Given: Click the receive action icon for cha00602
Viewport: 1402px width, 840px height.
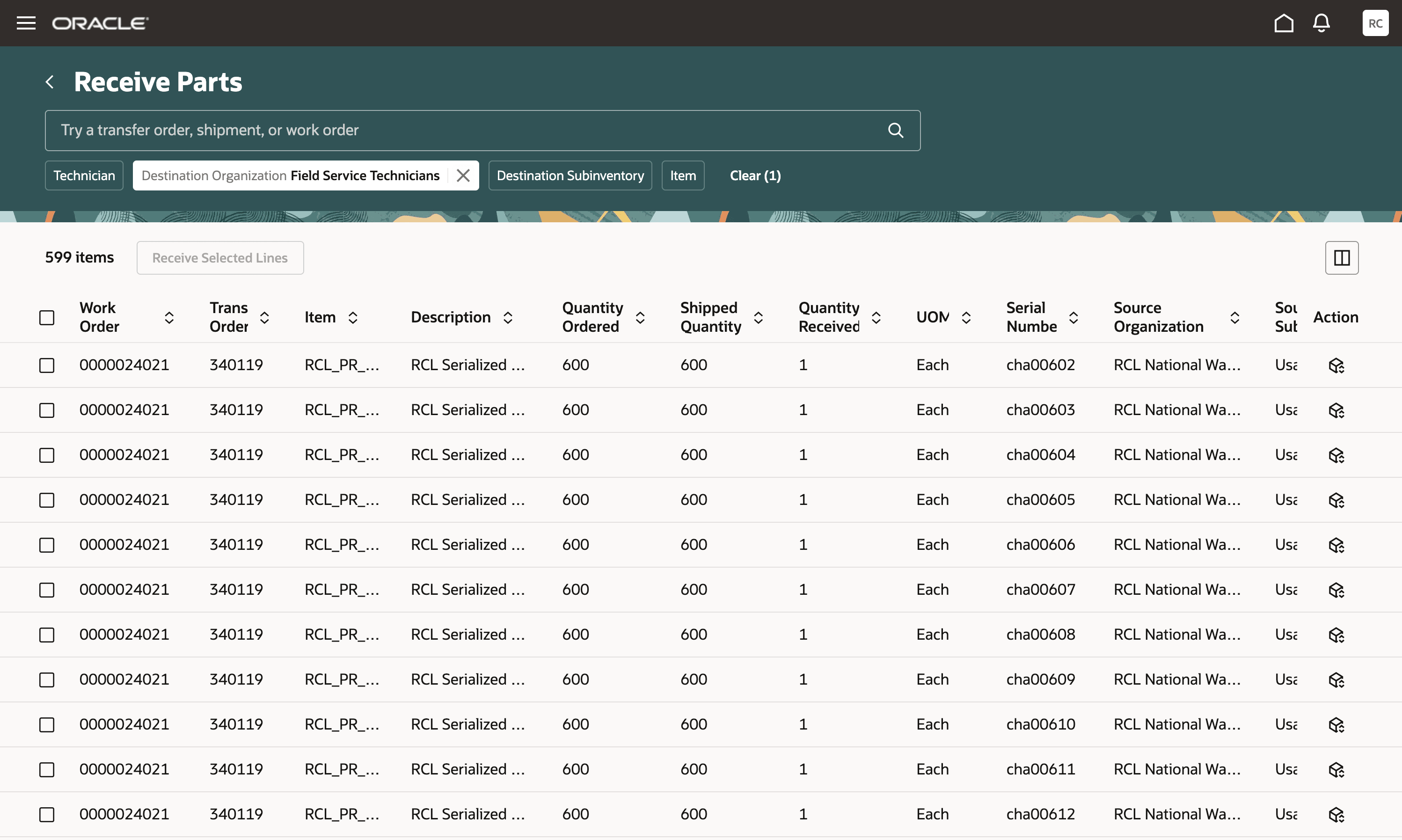Looking at the screenshot, I should tap(1336, 365).
